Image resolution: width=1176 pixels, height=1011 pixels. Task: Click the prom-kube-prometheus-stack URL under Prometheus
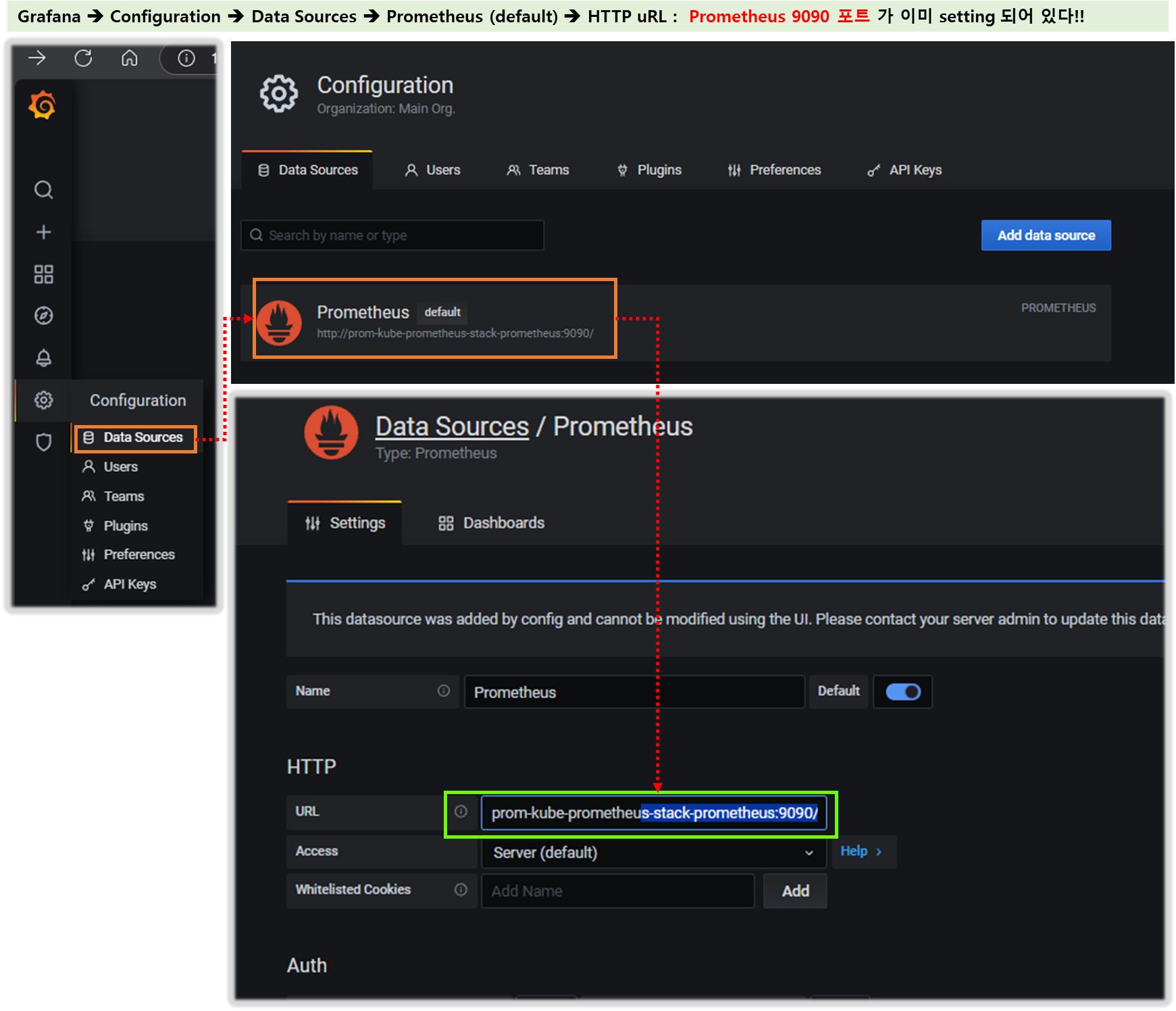point(455,333)
